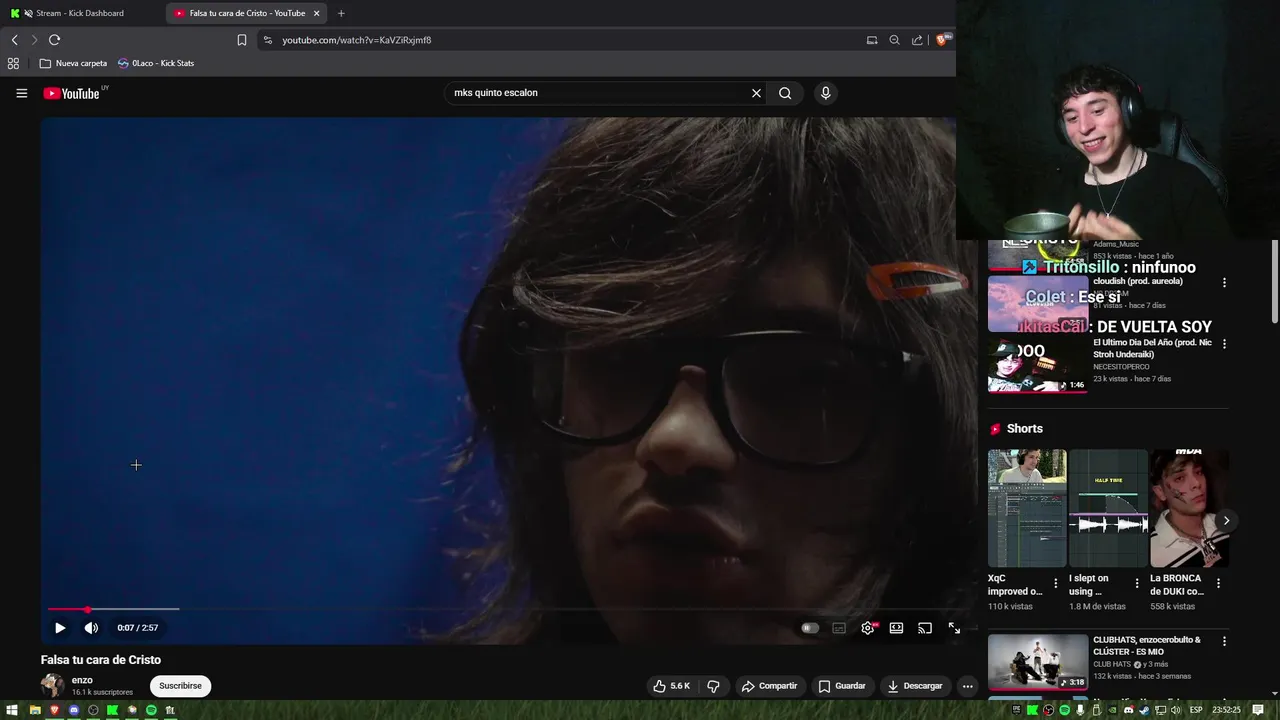The width and height of the screenshot is (1280, 720).
Task: Open File Explorer from taskbar
Action: coord(35,710)
